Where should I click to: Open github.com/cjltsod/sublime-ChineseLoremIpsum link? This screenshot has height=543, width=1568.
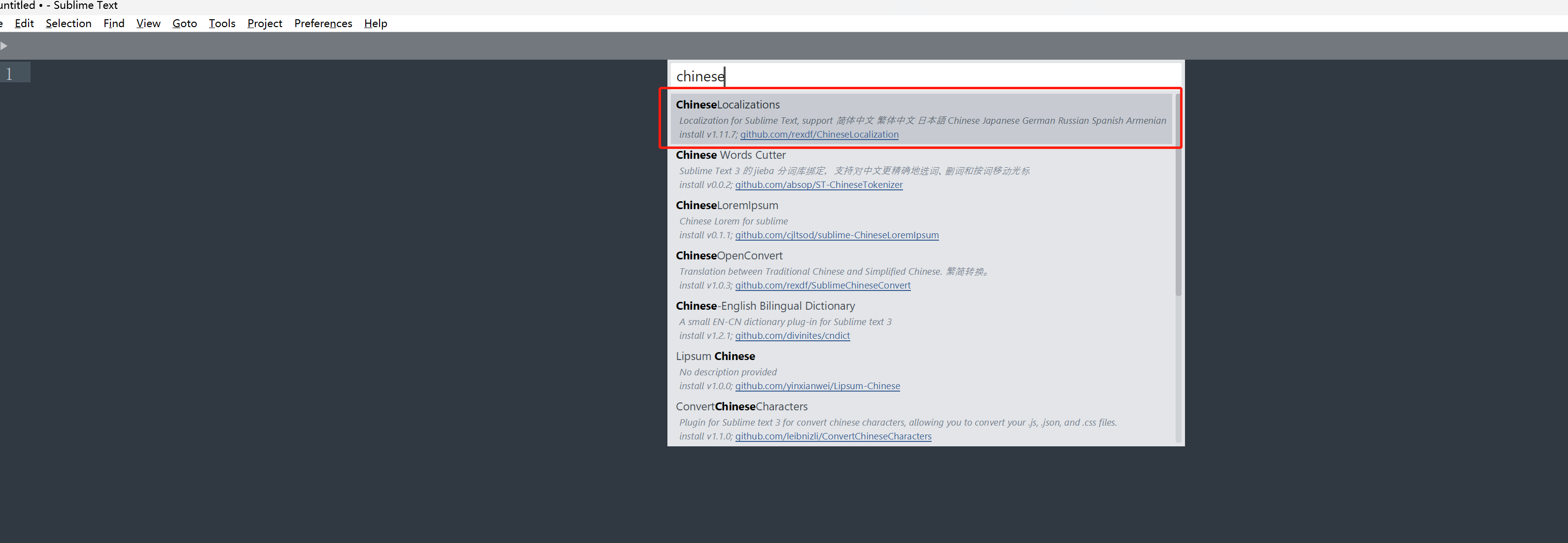(837, 235)
